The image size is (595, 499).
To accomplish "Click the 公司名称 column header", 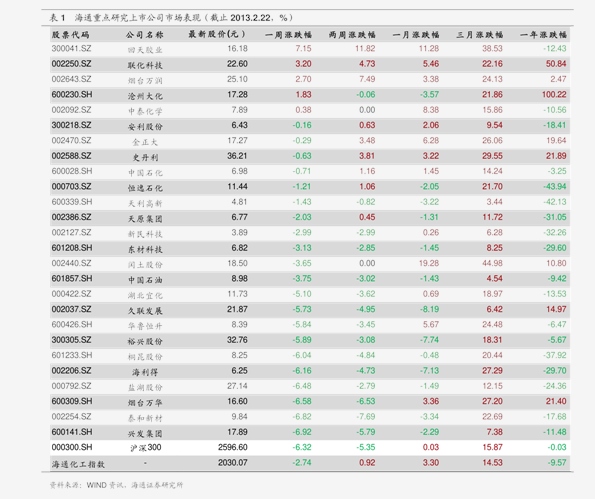I will click(145, 35).
